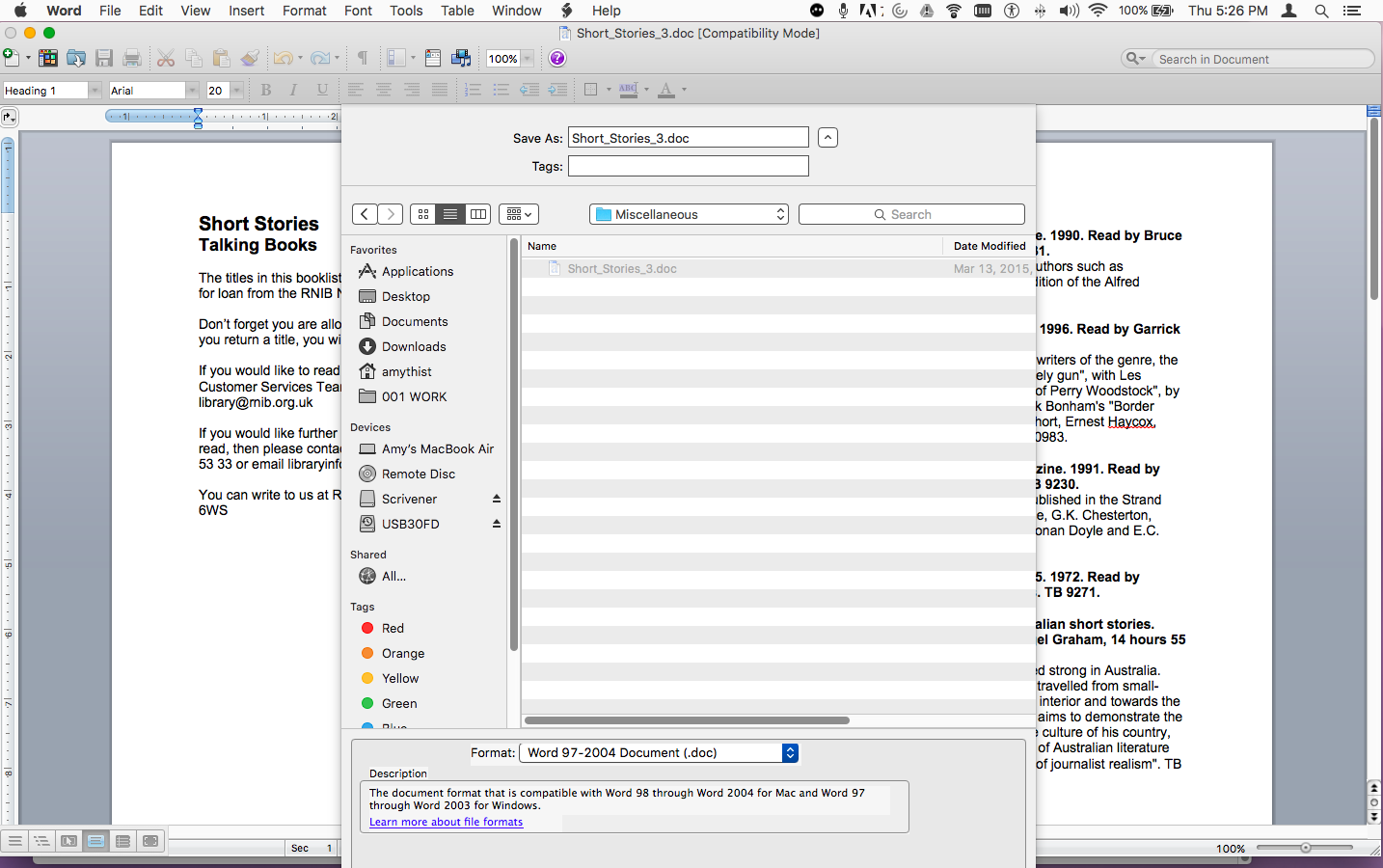Select the Format Painter brush icon
Viewport: 1383px width, 868px height.
250,58
